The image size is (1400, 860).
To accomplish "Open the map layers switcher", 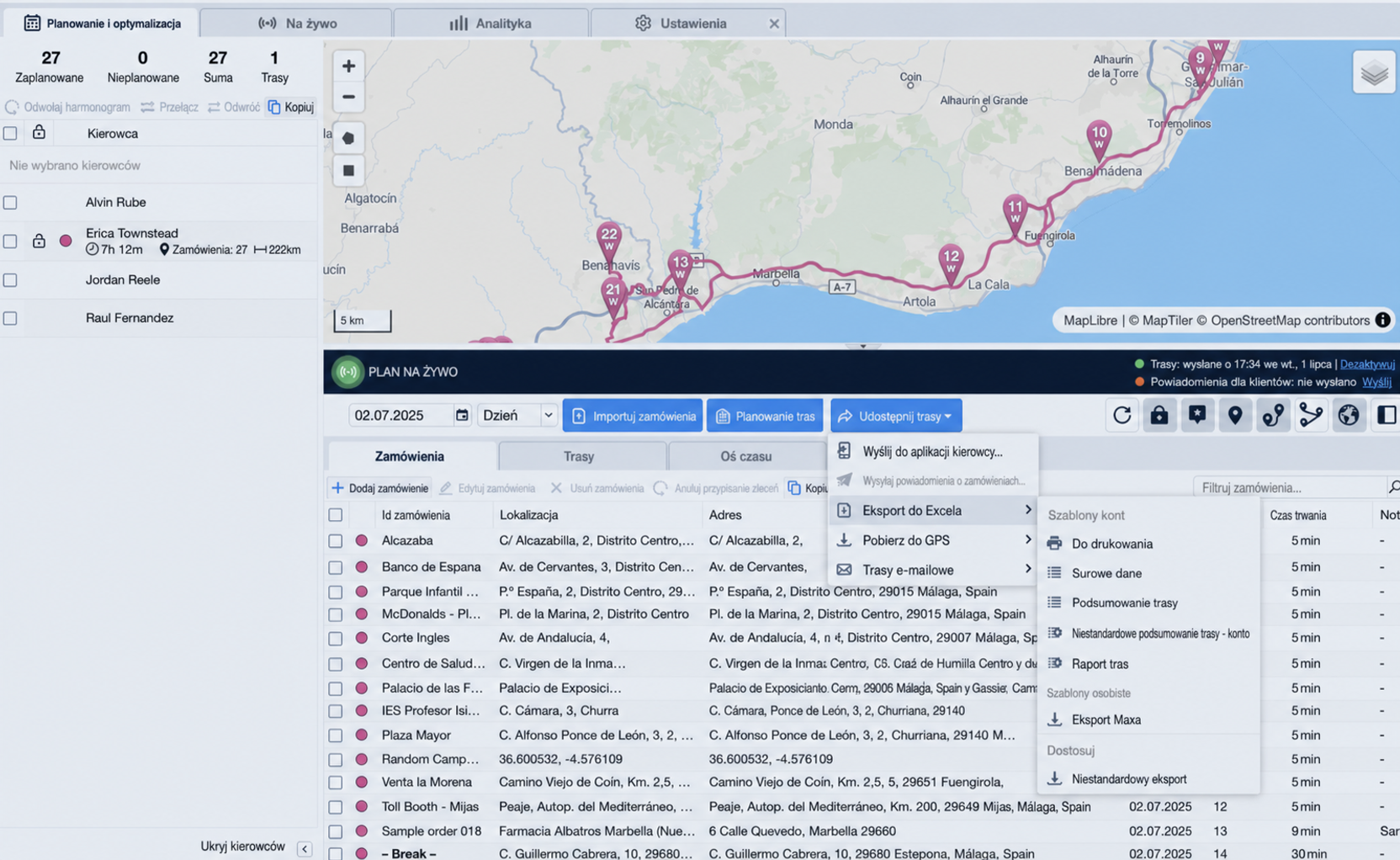I will [x=1374, y=73].
